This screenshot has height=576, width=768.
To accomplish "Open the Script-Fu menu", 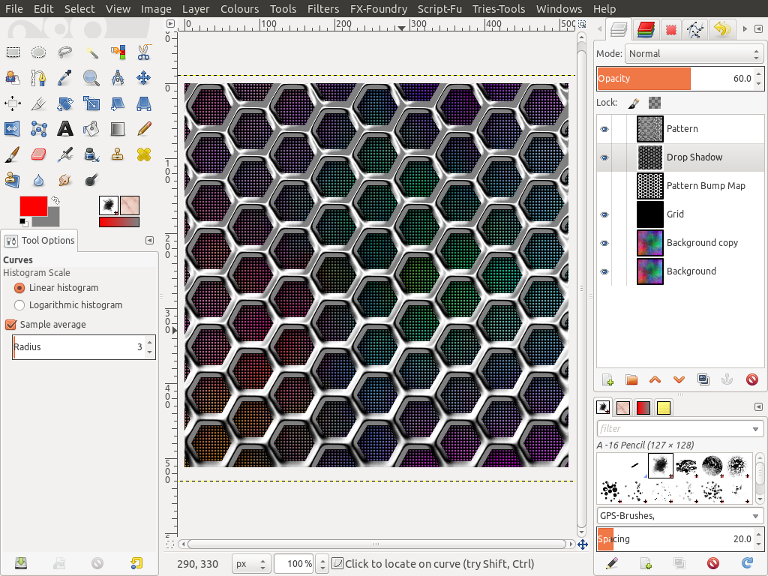I will pyautogui.click(x=439, y=9).
